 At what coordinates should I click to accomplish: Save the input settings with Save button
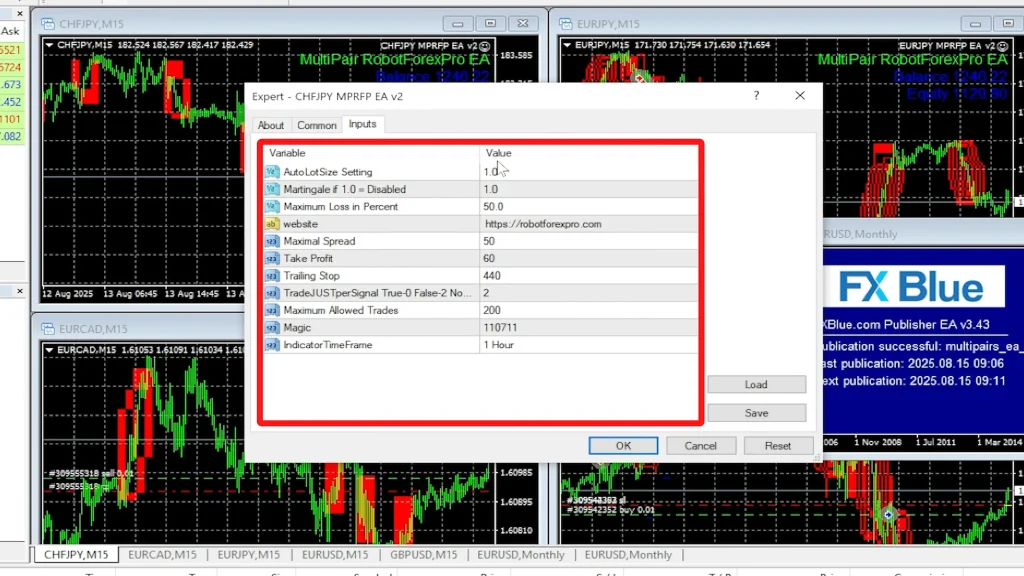pos(756,413)
